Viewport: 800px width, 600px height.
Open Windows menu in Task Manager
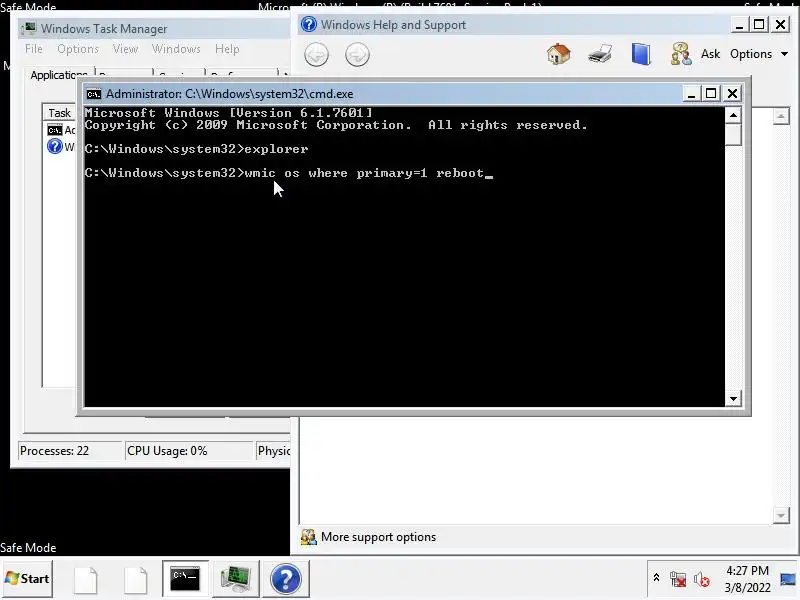click(x=176, y=49)
